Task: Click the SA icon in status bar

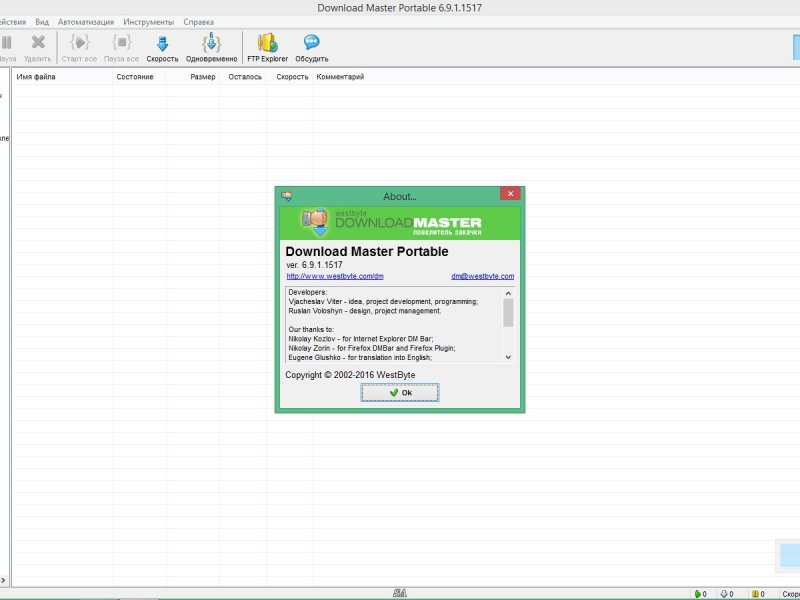Action: pos(400,593)
